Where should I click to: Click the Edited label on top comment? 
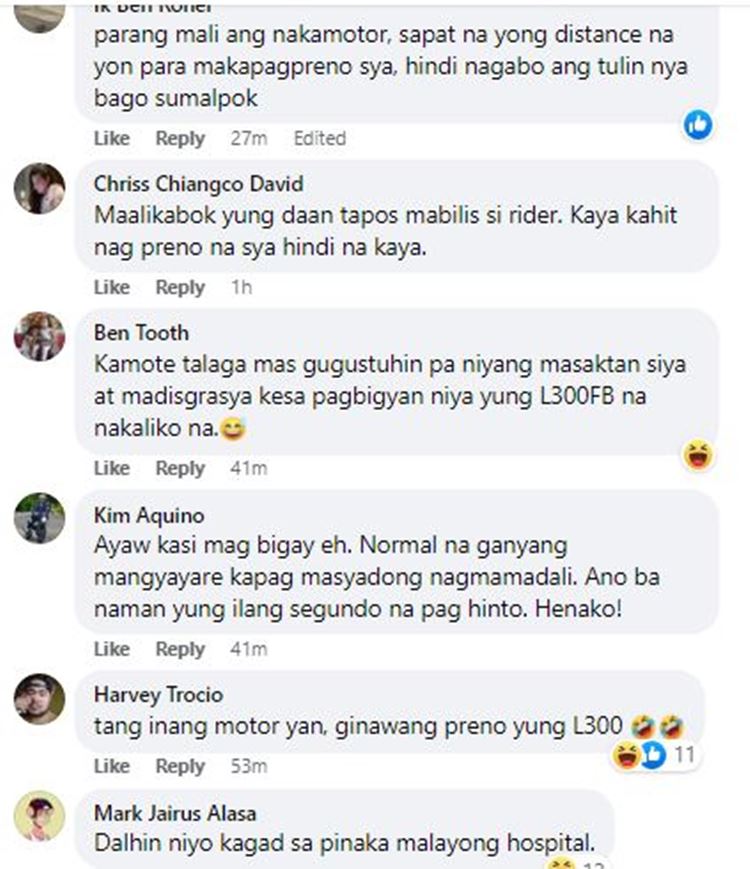click(x=320, y=138)
